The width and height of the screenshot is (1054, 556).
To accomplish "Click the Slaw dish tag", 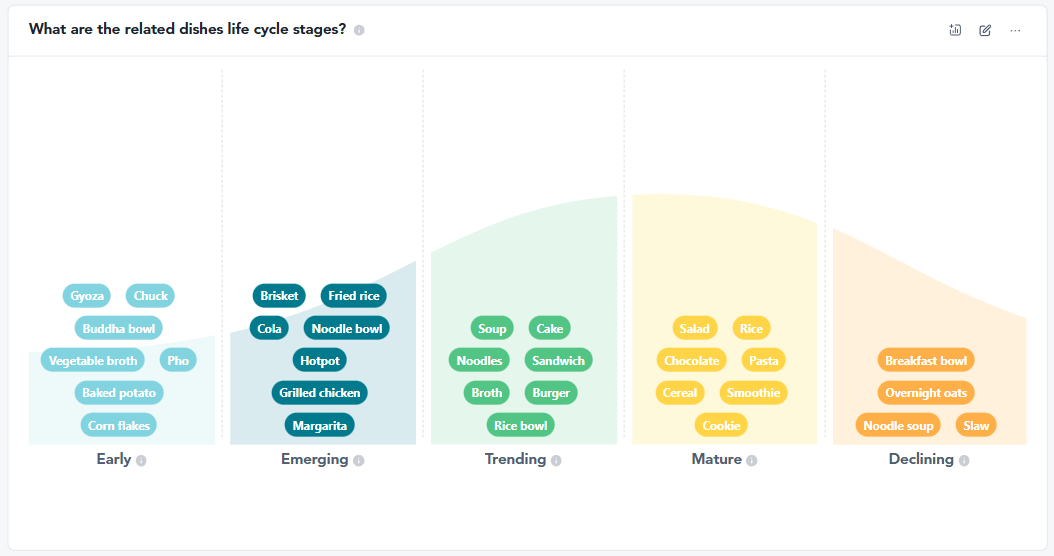I will tap(976, 425).
